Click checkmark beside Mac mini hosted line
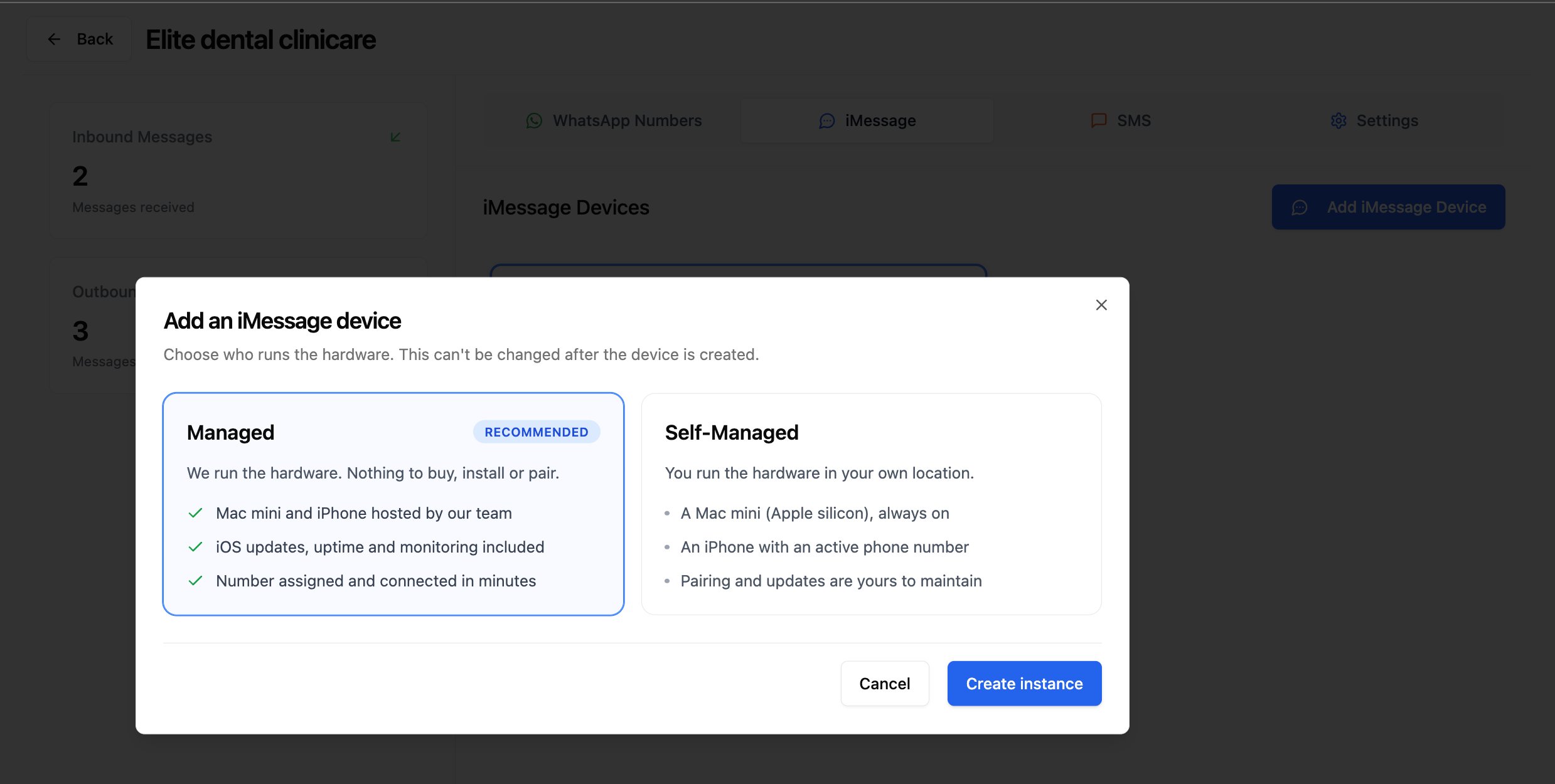 [x=195, y=513]
